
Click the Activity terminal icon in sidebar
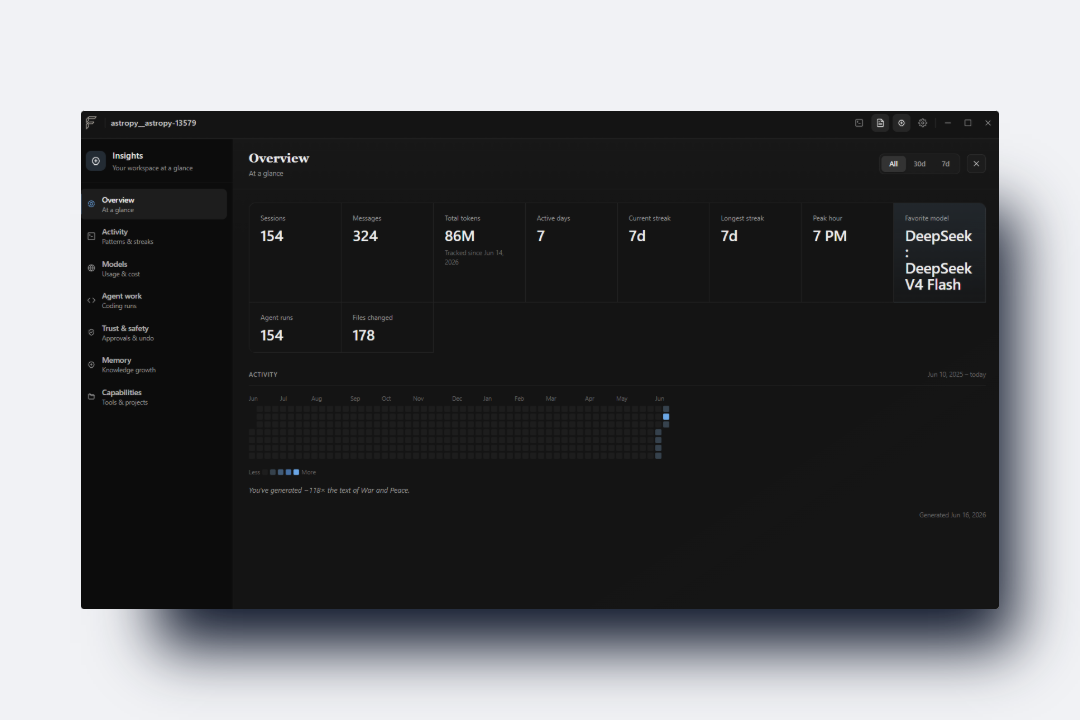pyautogui.click(x=91, y=236)
